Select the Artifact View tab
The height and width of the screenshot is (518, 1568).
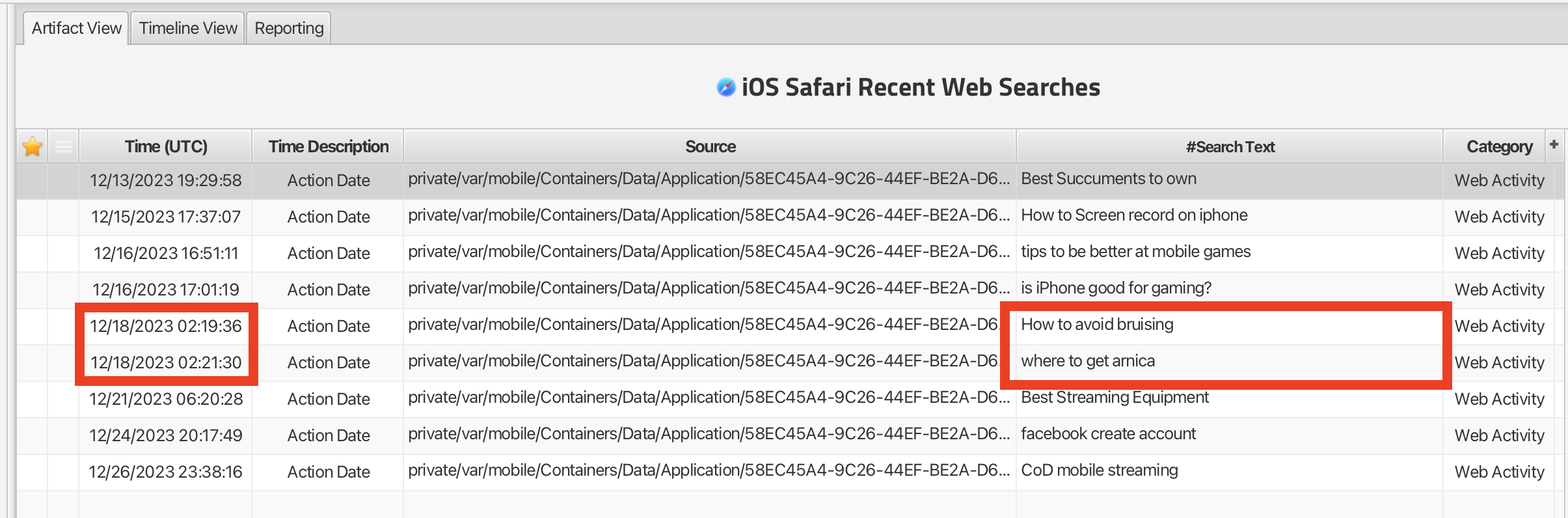[76, 28]
